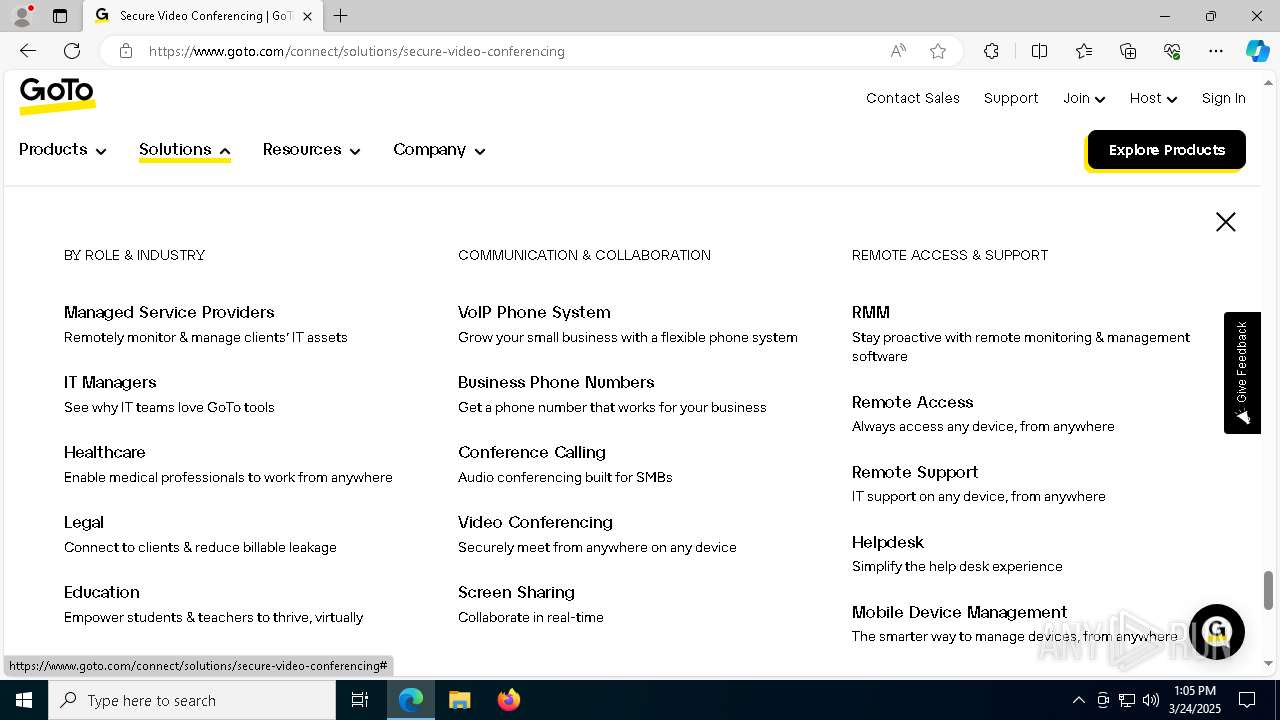The width and height of the screenshot is (1280, 720).
Task: Open browser Collections
Action: tap(1128, 51)
